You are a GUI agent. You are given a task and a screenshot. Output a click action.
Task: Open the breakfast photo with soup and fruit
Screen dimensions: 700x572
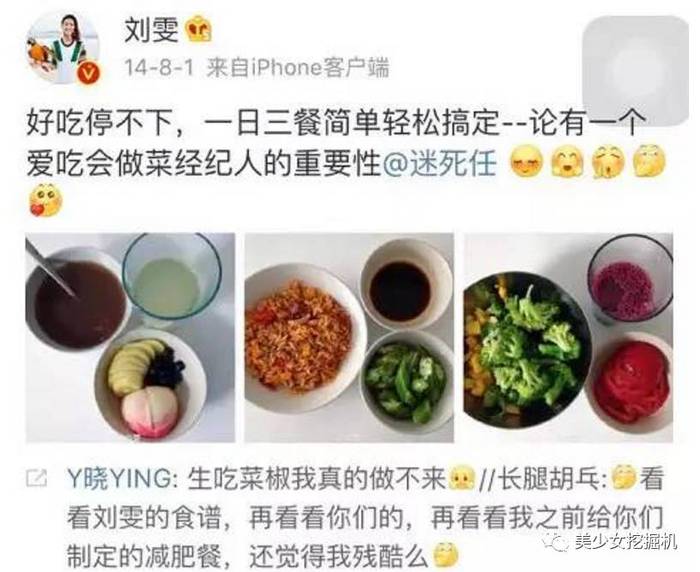click(x=130, y=338)
